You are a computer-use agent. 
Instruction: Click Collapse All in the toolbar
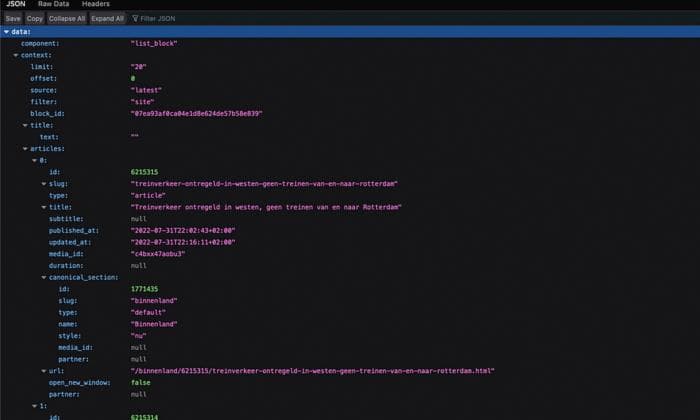pos(67,18)
